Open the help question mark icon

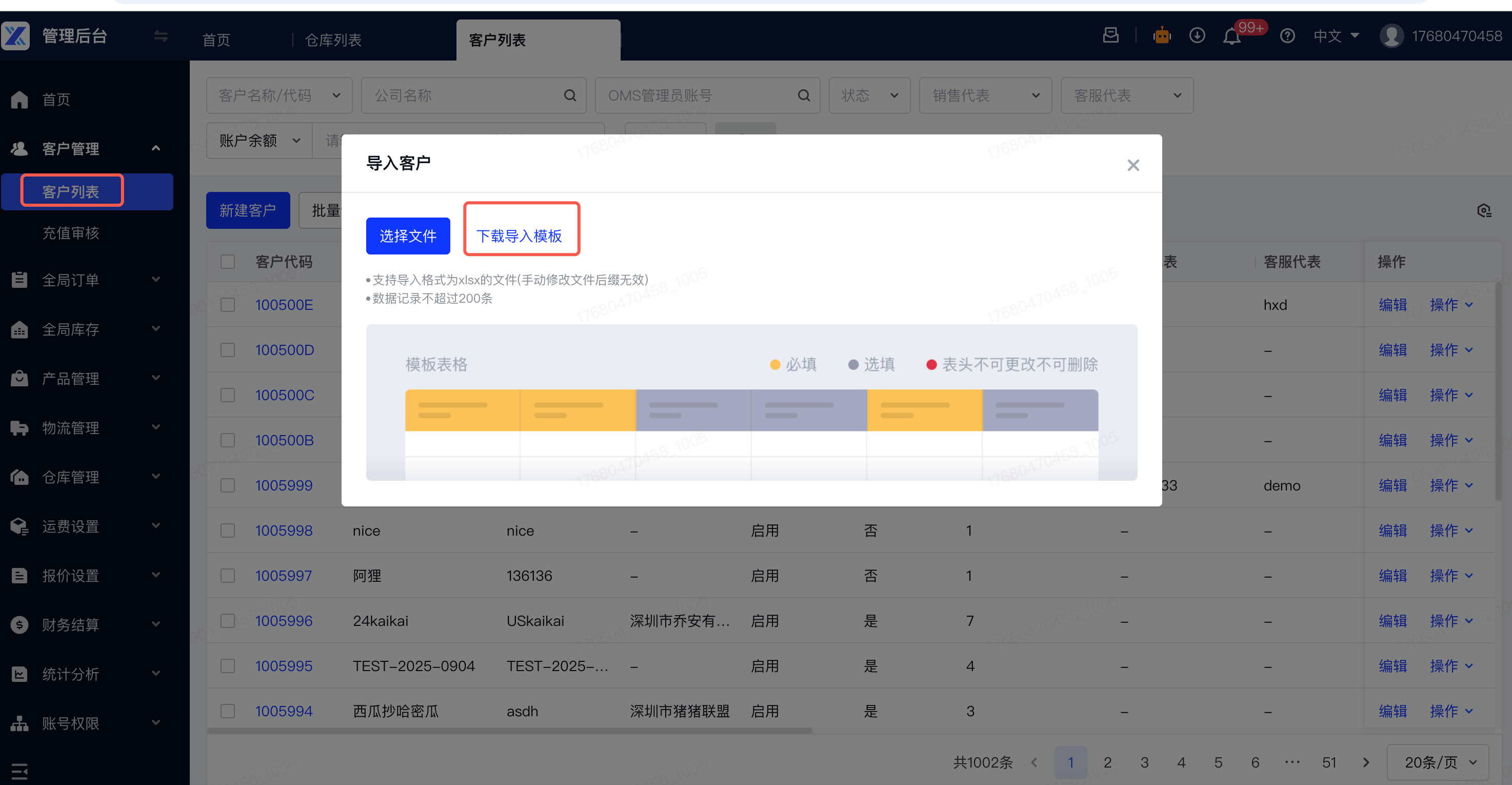tap(1287, 36)
